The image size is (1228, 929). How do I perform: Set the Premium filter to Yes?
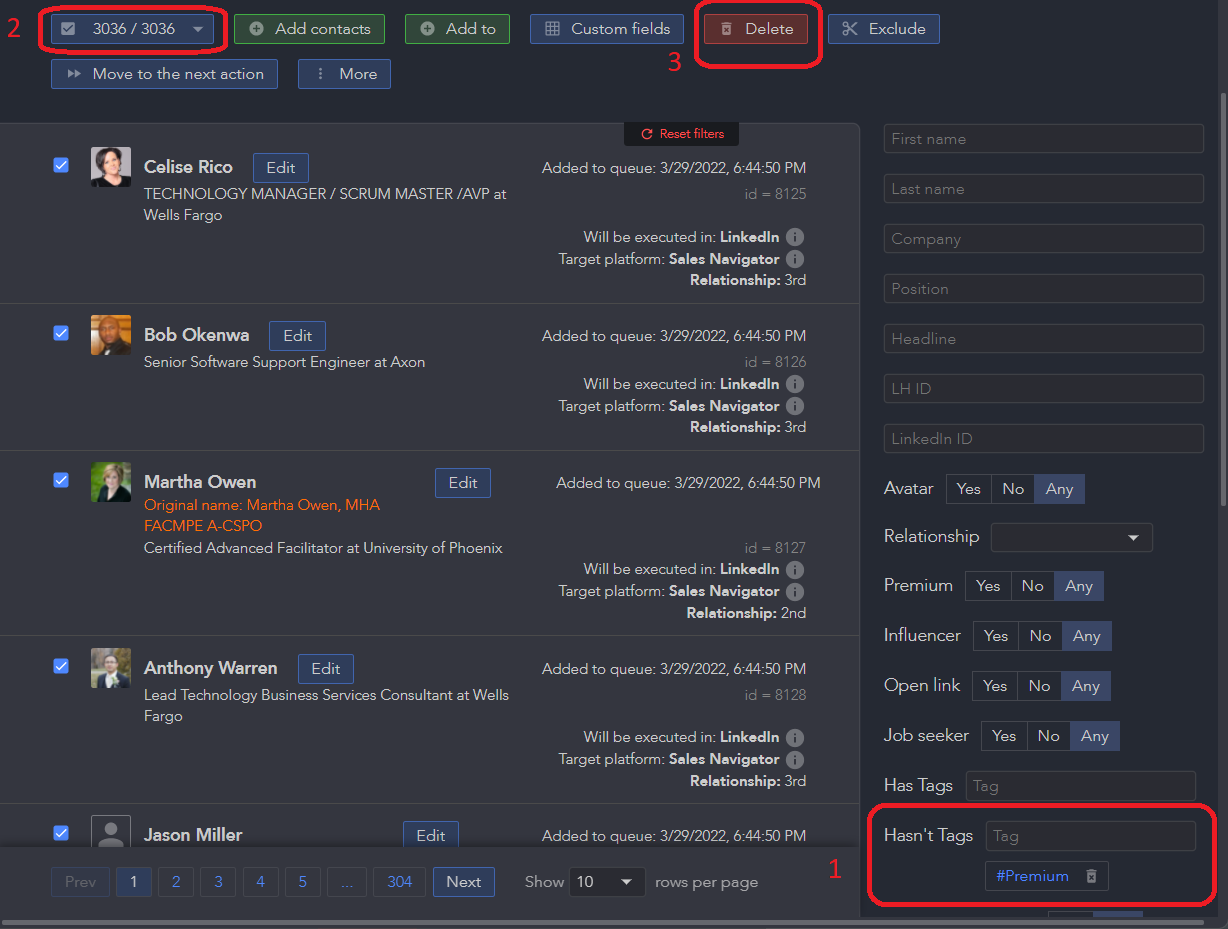tap(987, 585)
